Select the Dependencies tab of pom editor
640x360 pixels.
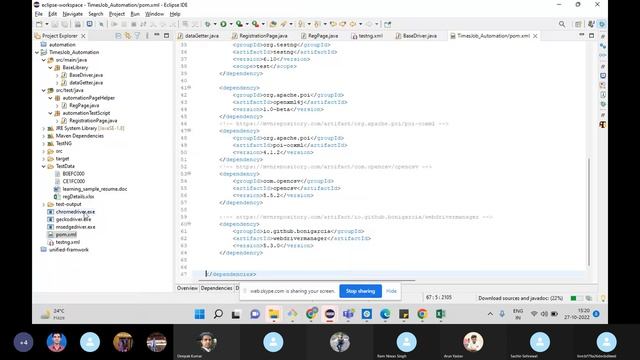pyautogui.click(x=216, y=288)
